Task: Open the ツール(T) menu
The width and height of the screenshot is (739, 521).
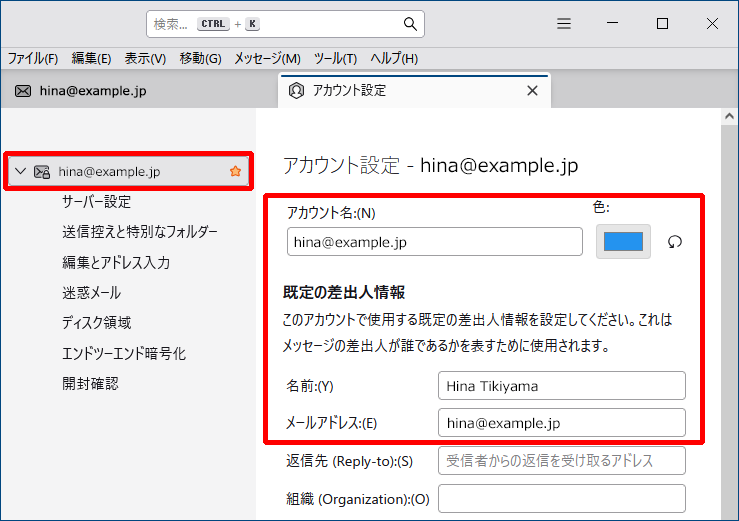Action: [x=336, y=58]
